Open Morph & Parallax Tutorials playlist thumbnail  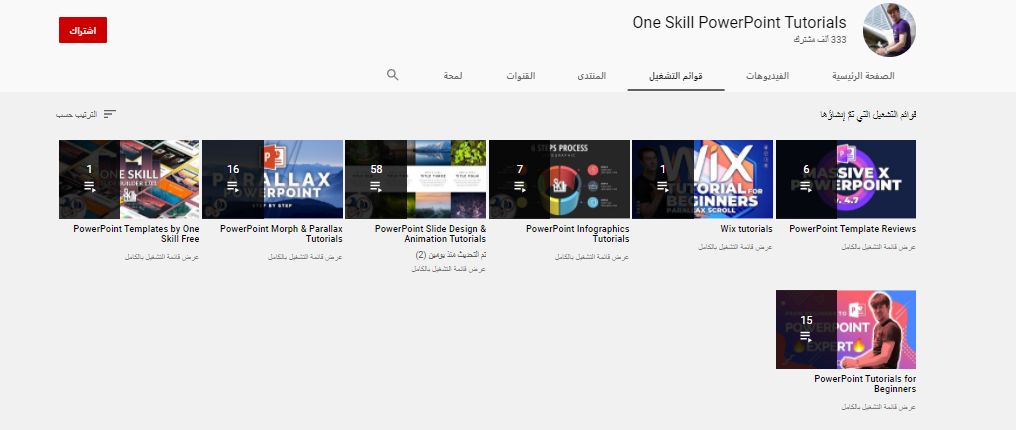272,179
